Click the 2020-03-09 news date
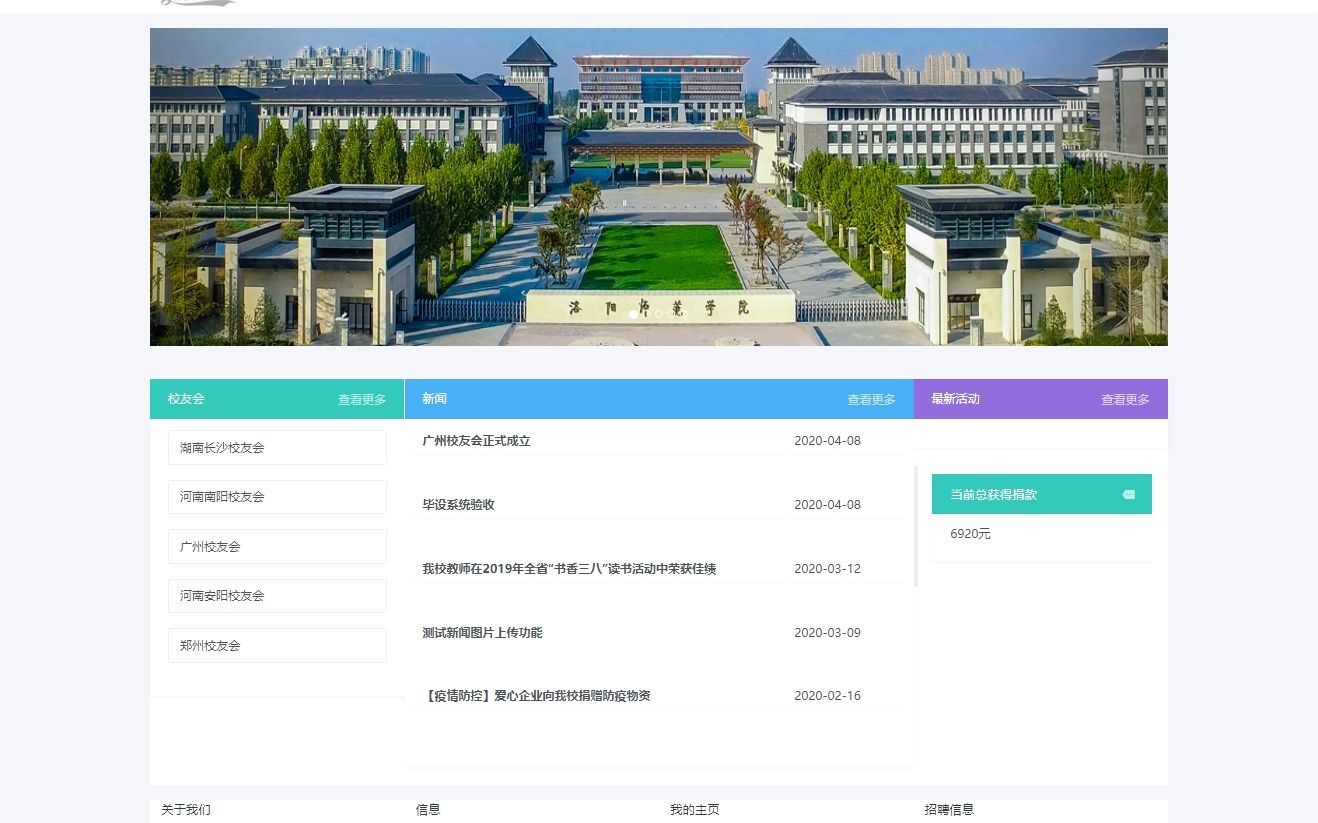Viewport: 1318px width, 823px height. click(x=827, y=632)
